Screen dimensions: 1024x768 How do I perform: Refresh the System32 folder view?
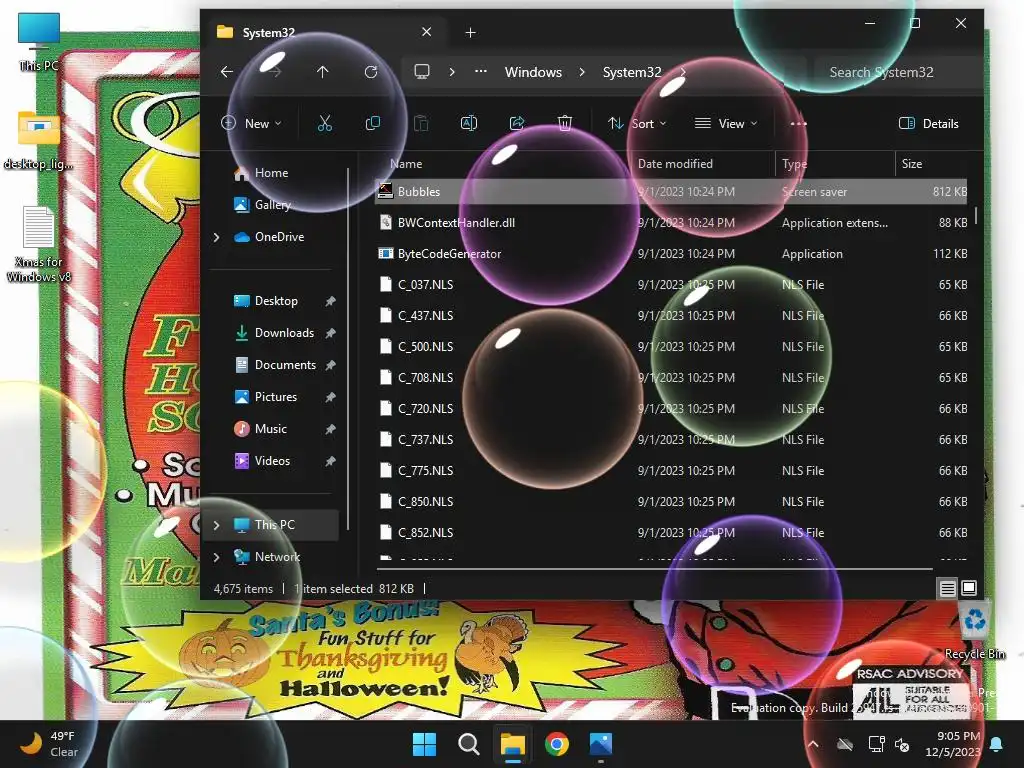point(371,72)
